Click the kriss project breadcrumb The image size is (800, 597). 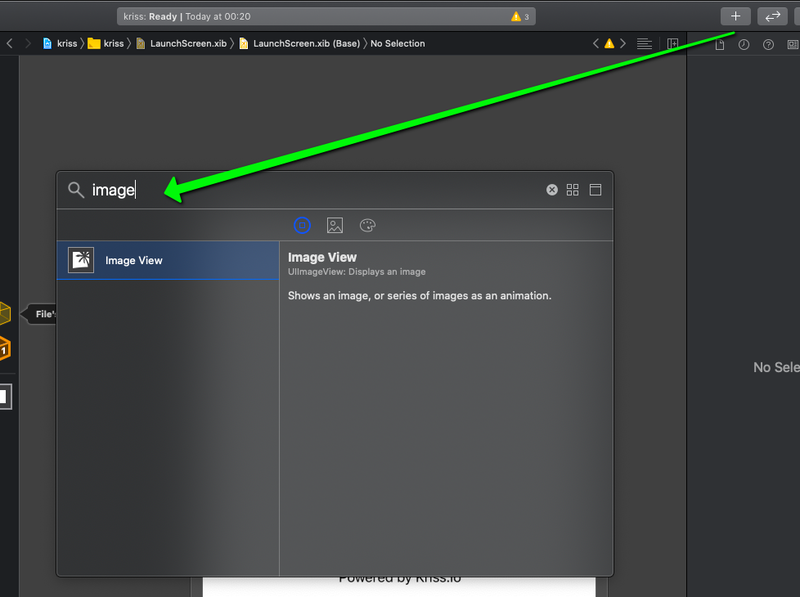pos(60,44)
